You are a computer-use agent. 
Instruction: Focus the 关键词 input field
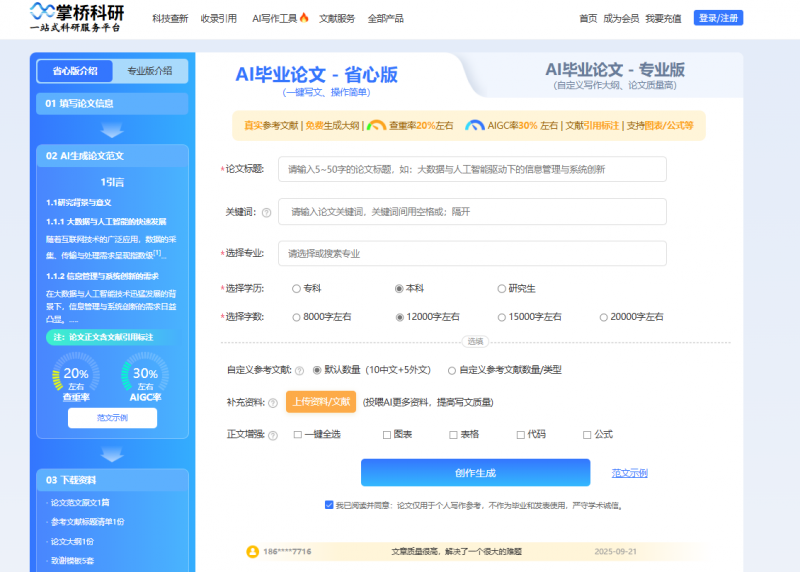pyautogui.click(x=472, y=212)
